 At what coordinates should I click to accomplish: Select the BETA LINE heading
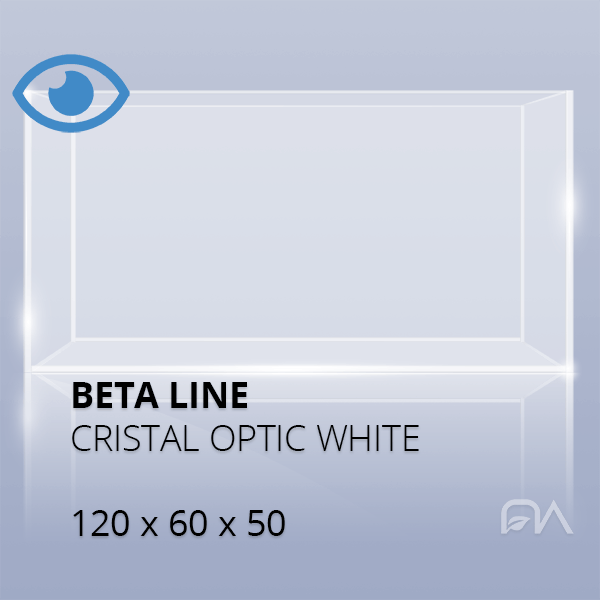tap(159, 396)
